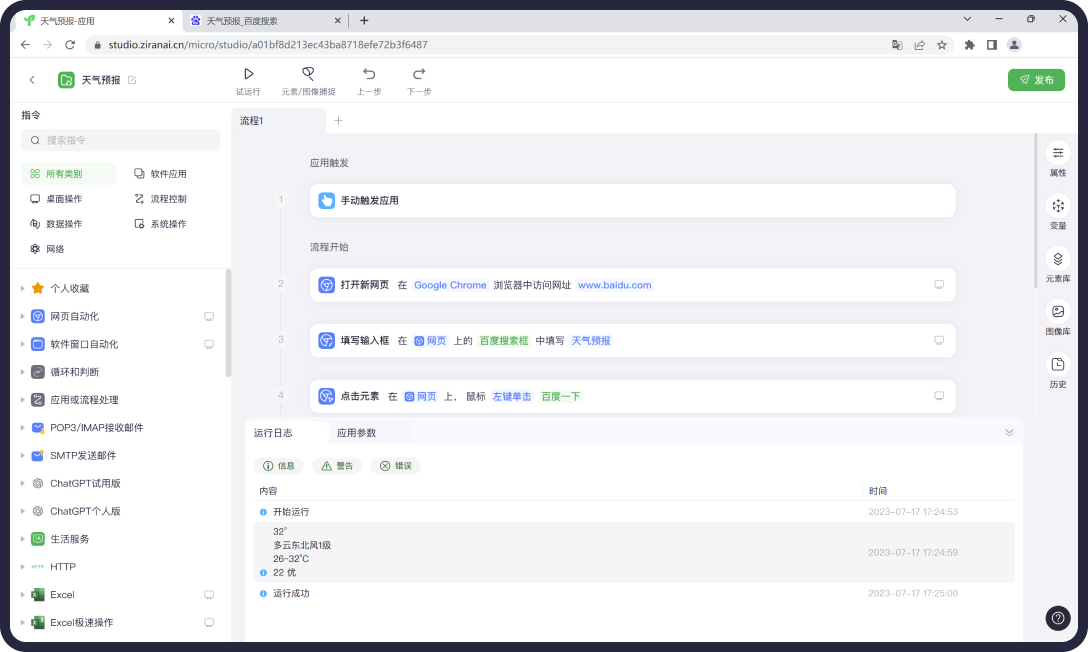This screenshot has height=652, width=1088.
Task: Click 左键单击 mouse action parameter
Action: coord(511,396)
